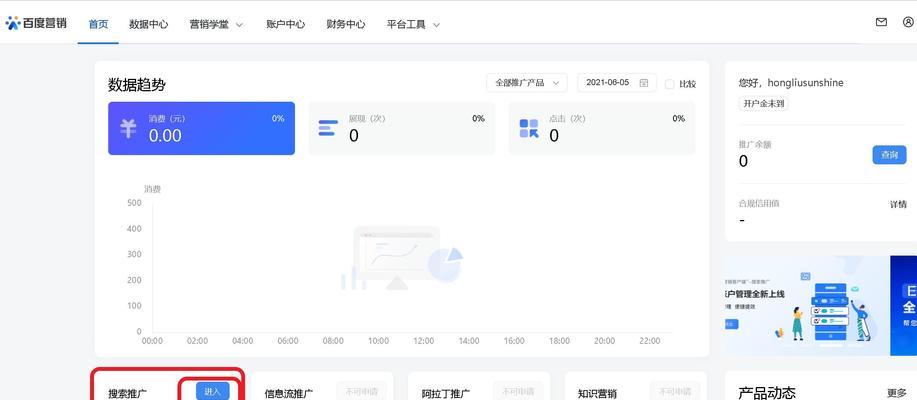
Task: Toggle the 比较 checkbox
Action: [x=670, y=84]
